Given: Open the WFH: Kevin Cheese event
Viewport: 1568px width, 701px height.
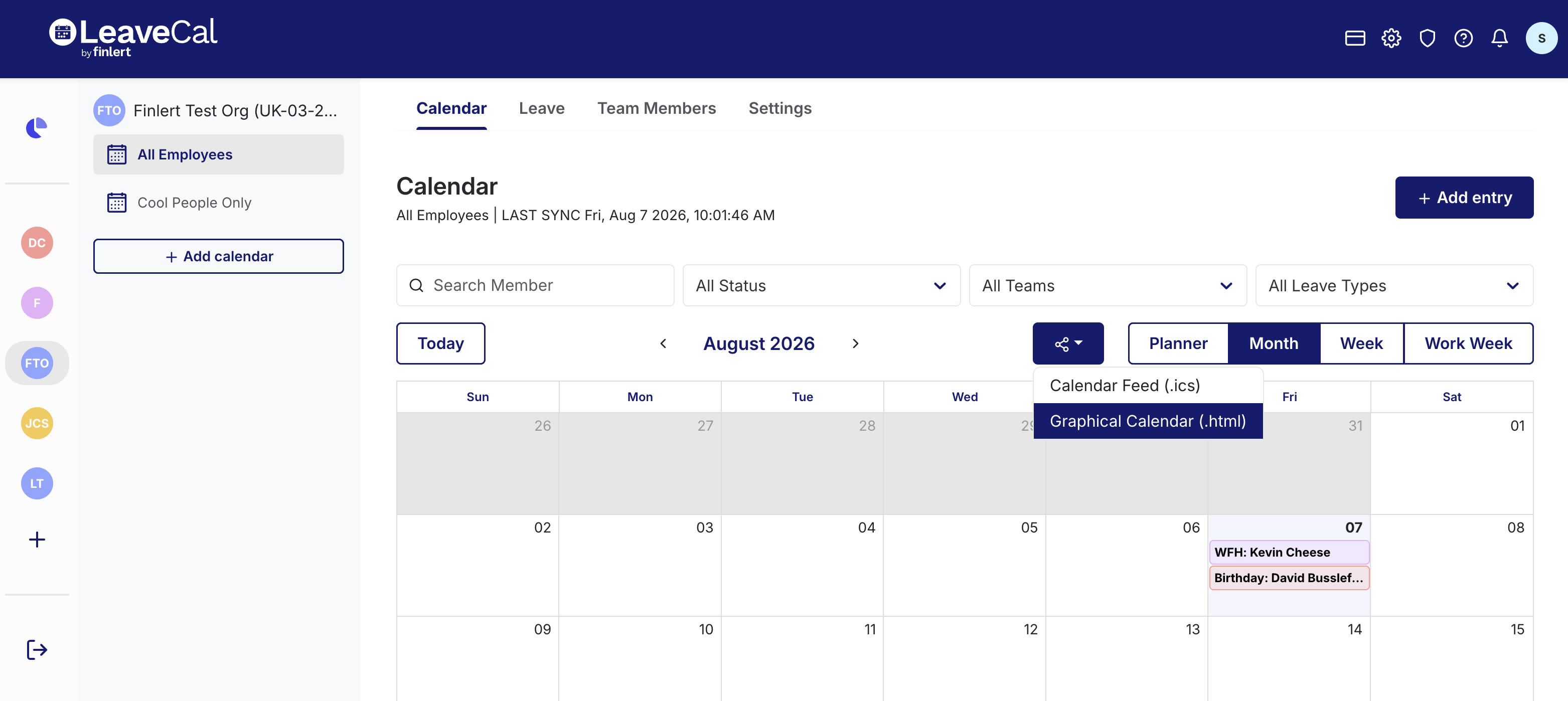Looking at the screenshot, I should pos(1289,553).
